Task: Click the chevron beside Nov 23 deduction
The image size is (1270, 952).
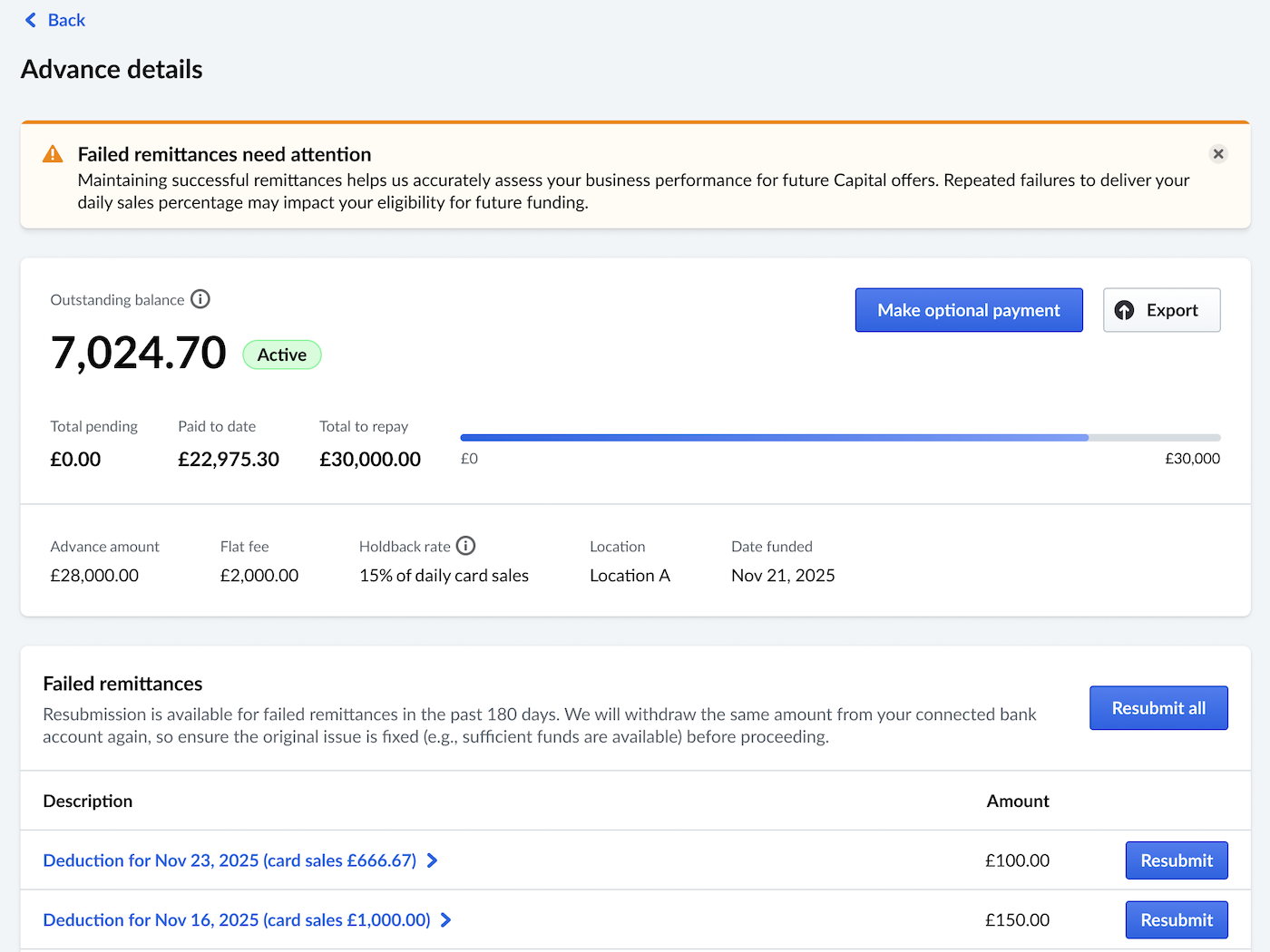Action: click(x=432, y=860)
